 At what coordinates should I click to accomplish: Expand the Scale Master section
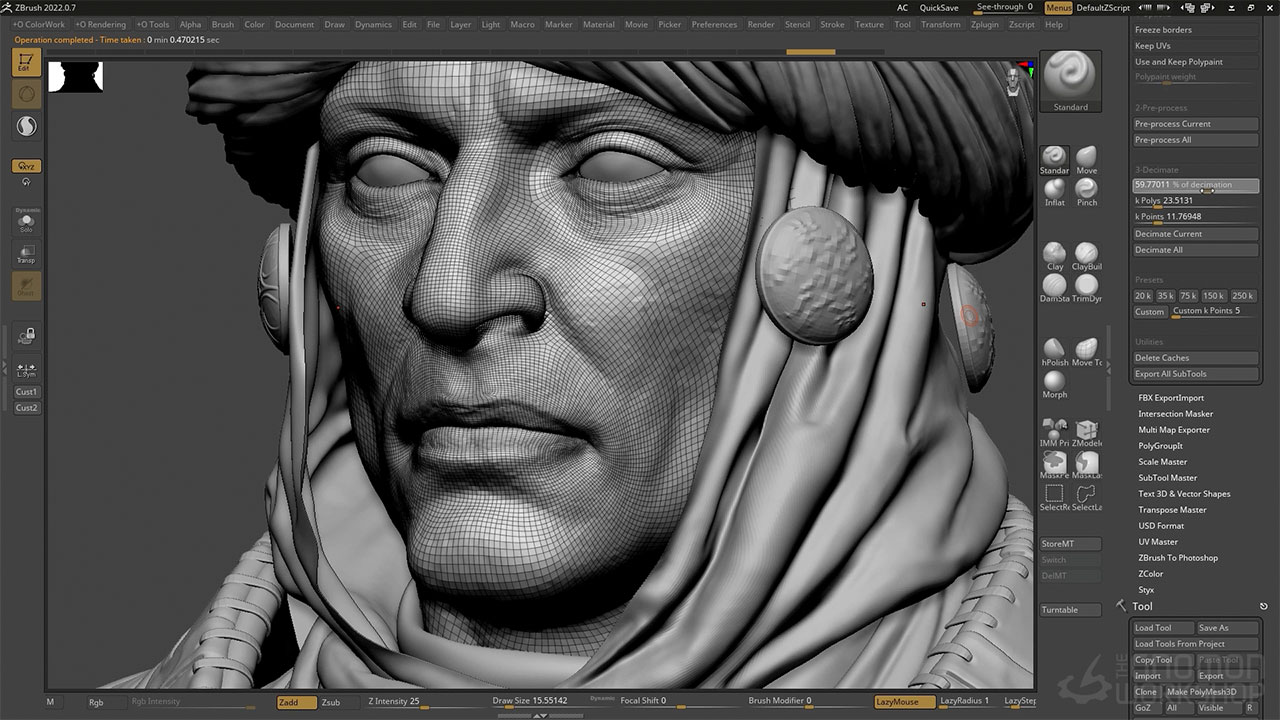click(x=1162, y=462)
